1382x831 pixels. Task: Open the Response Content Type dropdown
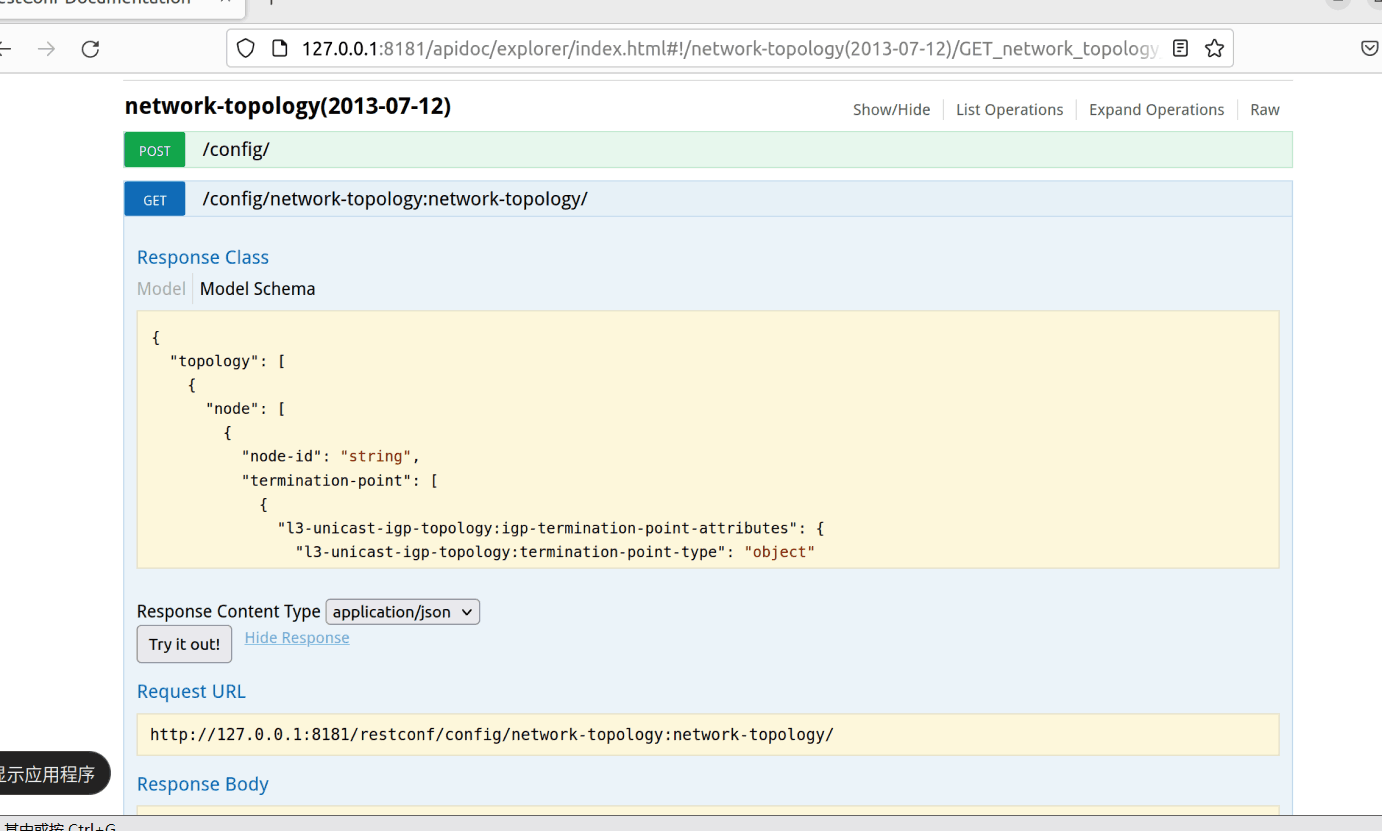coord(403,612)
